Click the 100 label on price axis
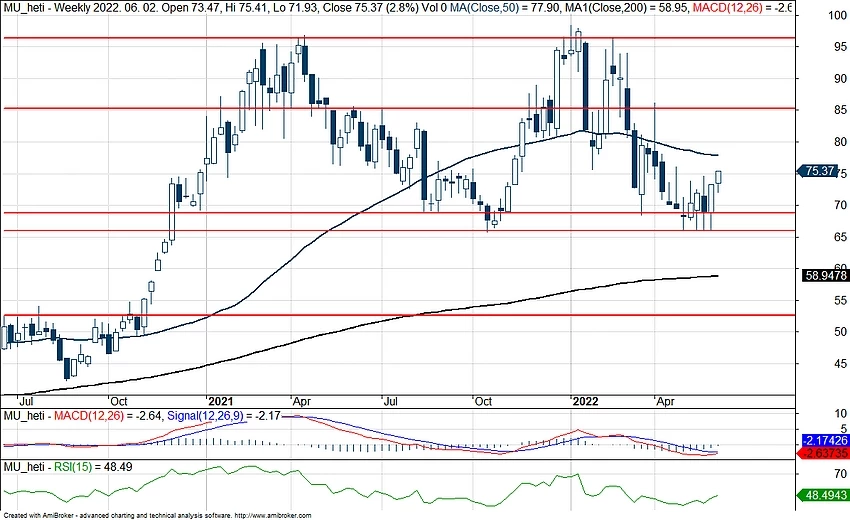This screenshot has width=850, height=520. pyautogui.click(x=814, y=17)
